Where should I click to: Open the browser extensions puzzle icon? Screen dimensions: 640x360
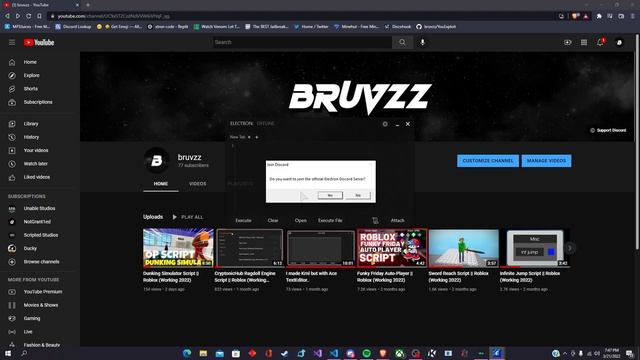coord(599,16)
